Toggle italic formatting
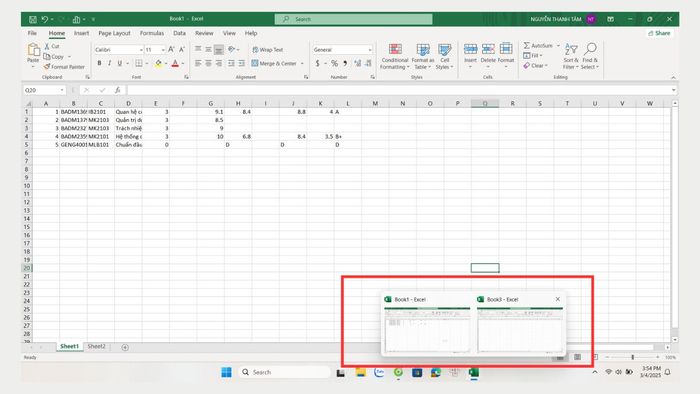Viewport: 700px width, 394px height. (x=109, y=63)
